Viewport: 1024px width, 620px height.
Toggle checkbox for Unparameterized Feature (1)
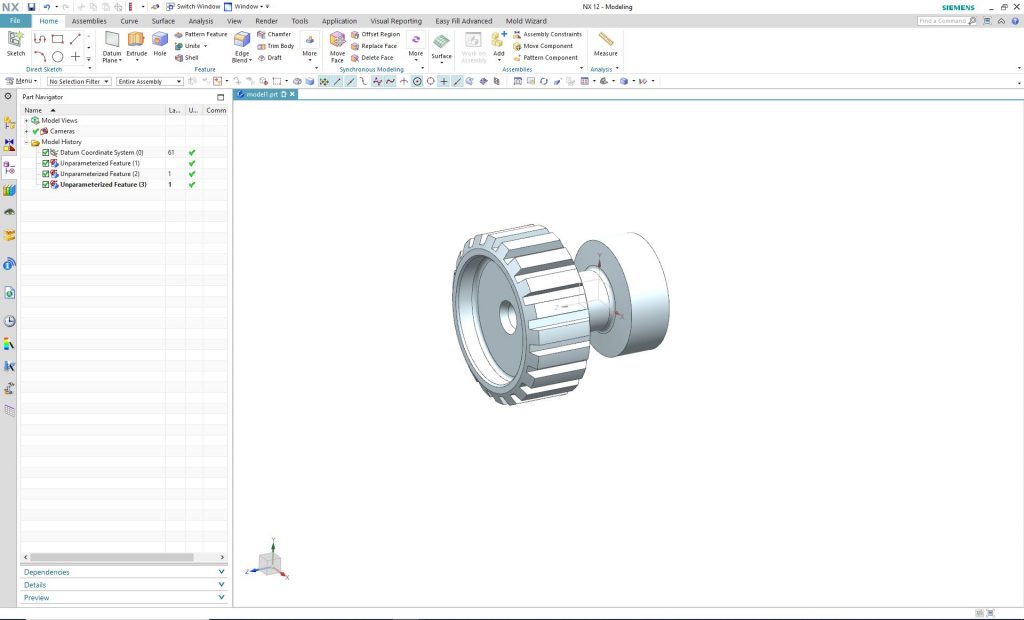(46, 163)
